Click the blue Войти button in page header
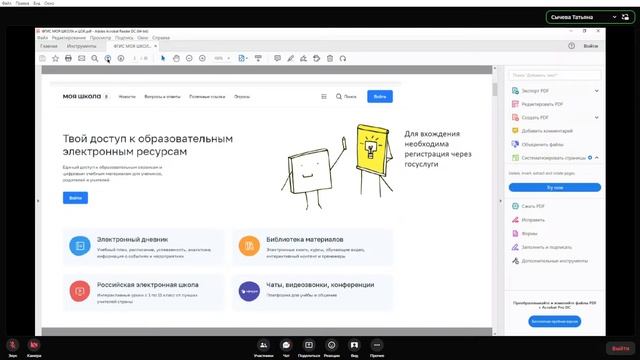The width and height of the screenshot is (640, 360). click(380, 97)
